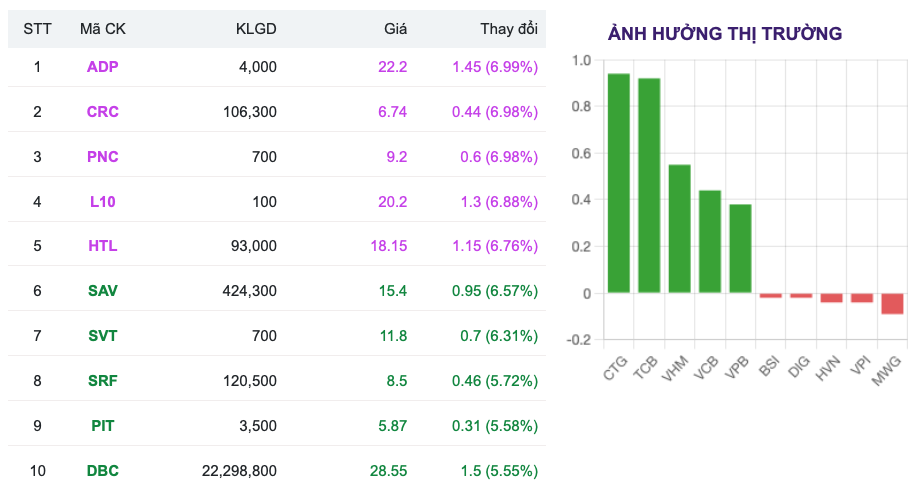Open the PIT ticker link
This screenshot has height=491, width=908.
[x=102, y=426]
